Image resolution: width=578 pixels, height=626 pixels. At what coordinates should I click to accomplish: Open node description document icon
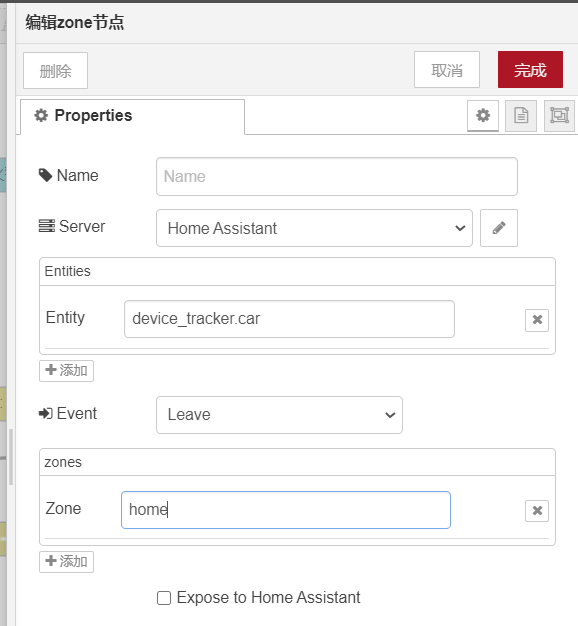(x=521, y=116)
